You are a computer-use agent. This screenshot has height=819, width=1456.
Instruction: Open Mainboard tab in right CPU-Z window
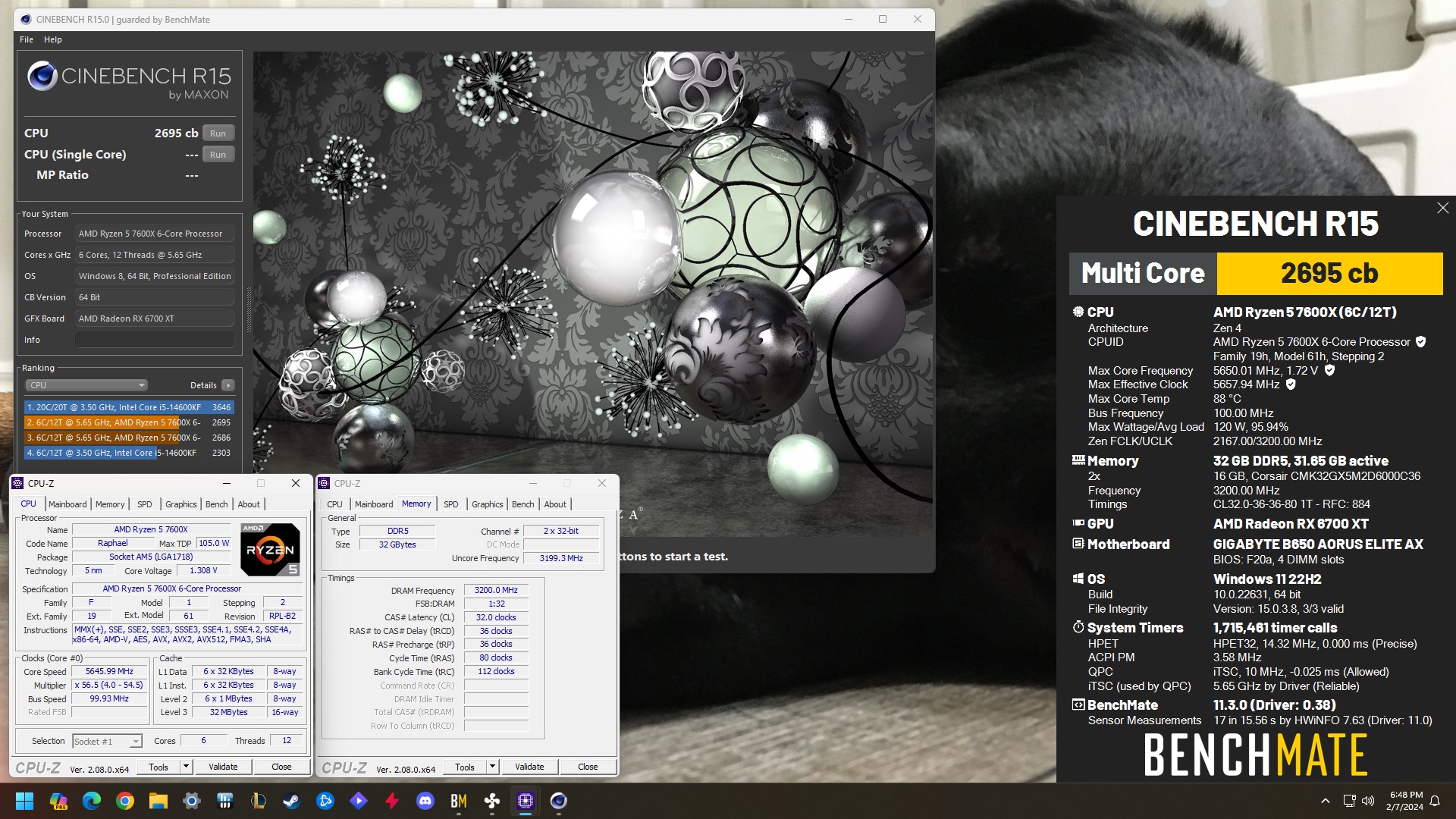pyautogui.click(x=374, y=504)
